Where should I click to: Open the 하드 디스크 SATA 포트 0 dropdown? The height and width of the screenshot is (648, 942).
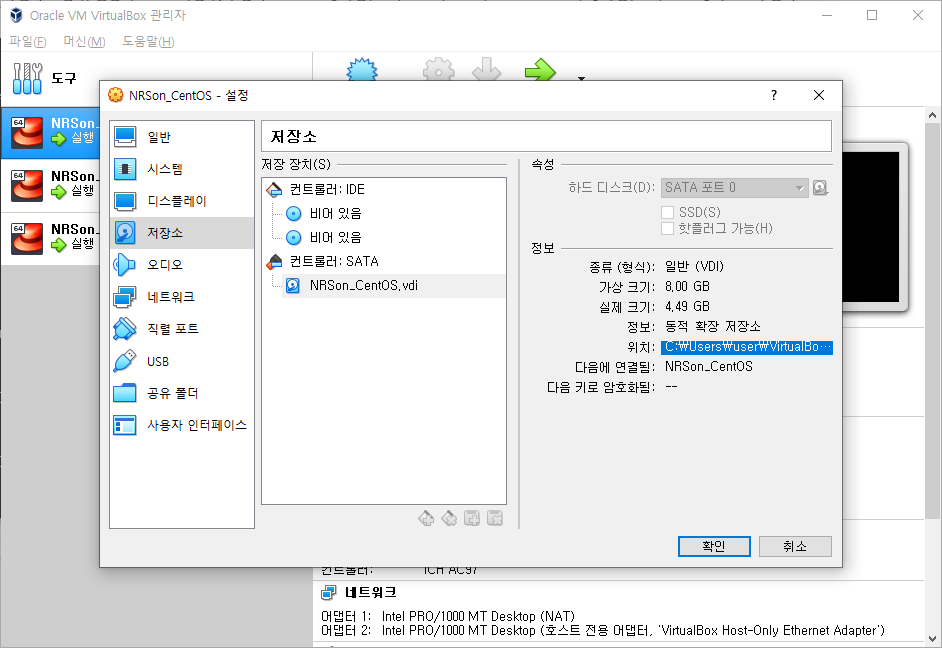tap(734, 188)
